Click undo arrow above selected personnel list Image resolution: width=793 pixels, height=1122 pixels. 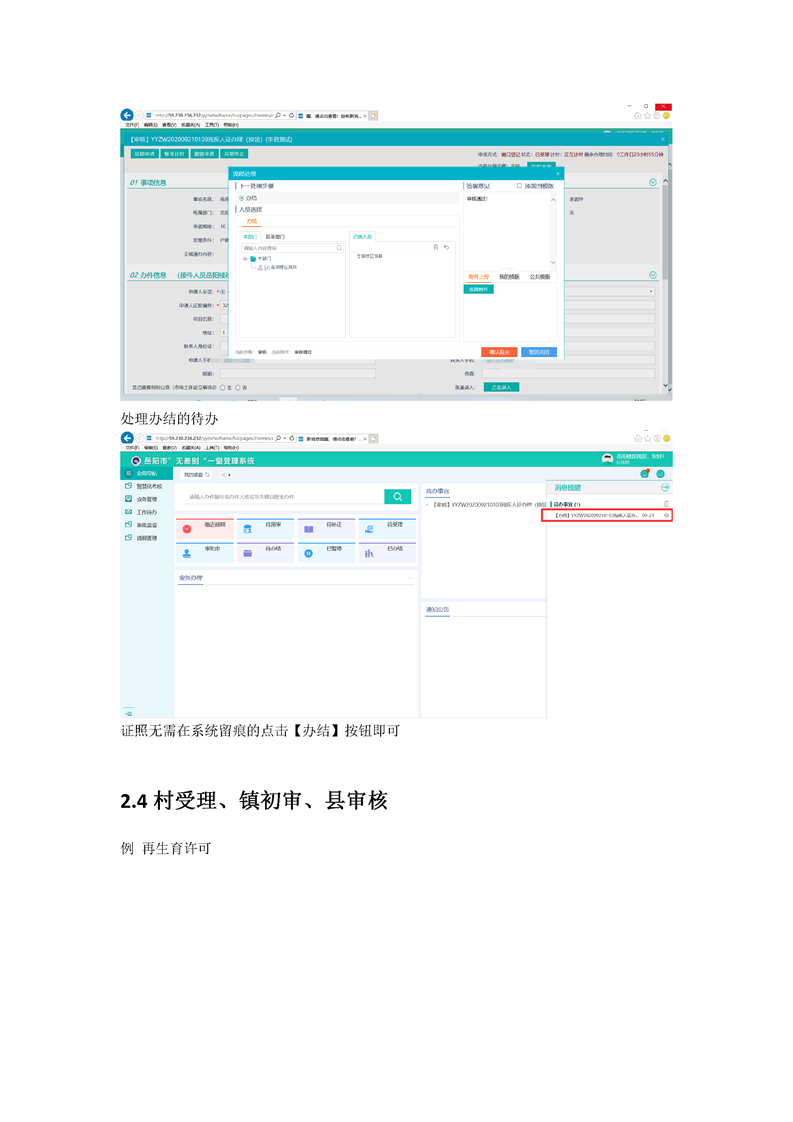click(446, 247)
